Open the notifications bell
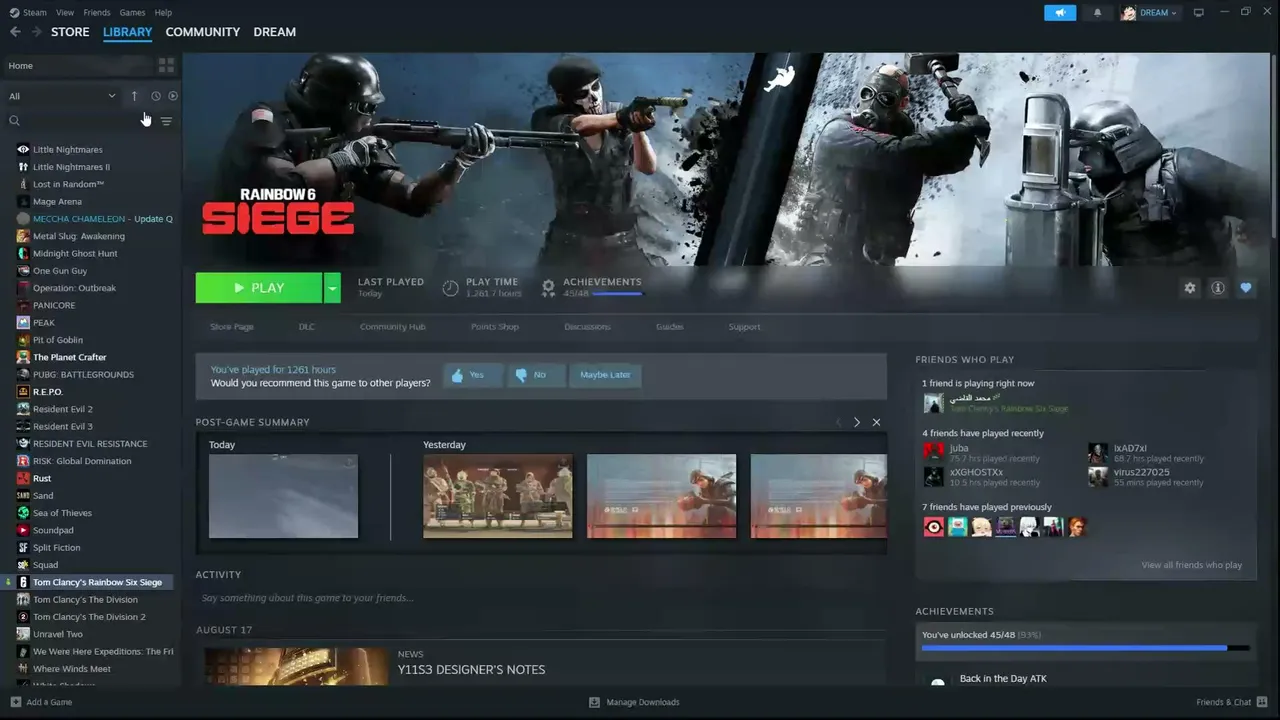This screenshot has width=1280, height=720. tap(1097, 13)
